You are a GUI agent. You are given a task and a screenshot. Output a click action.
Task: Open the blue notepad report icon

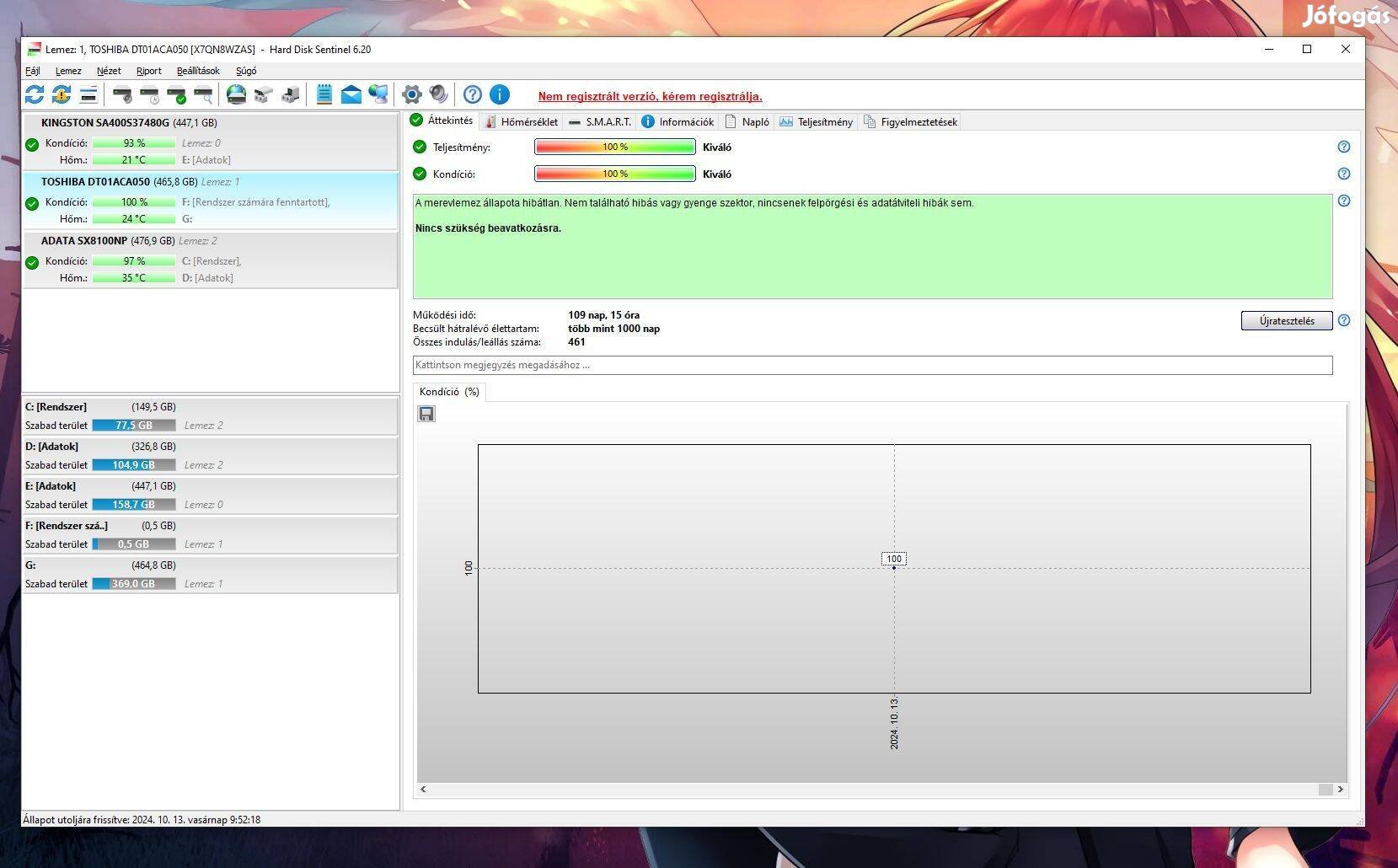pyautogui.click(x=324, y=94)
